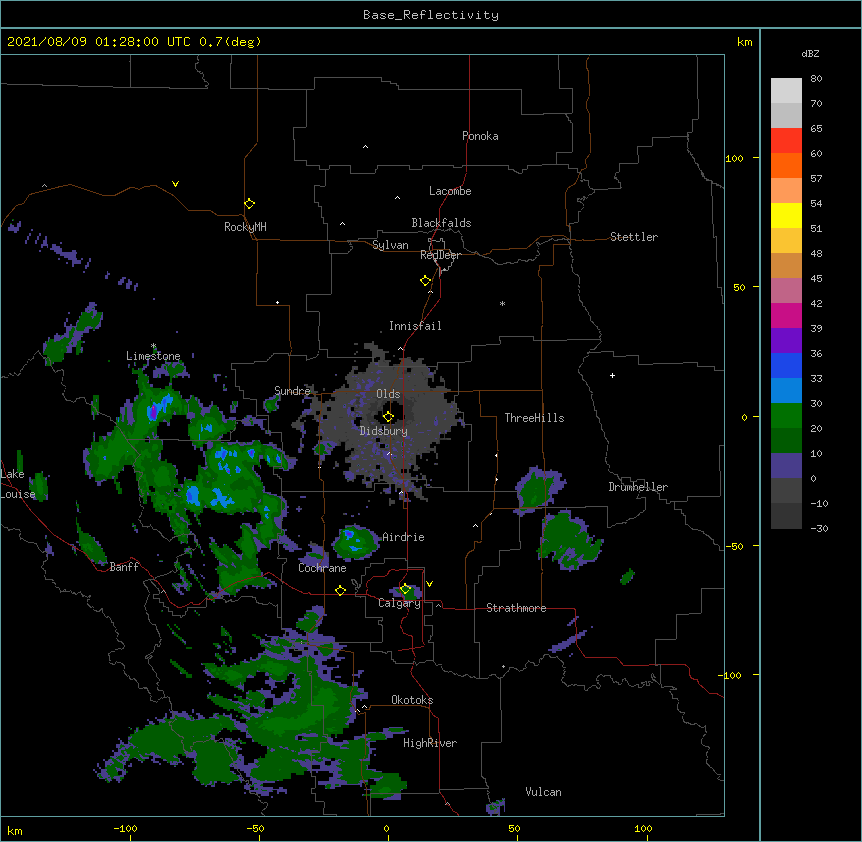Click the yellow diamond marker near RockyMH
Viewport: 862px width, 842px height.
(249, 204)
